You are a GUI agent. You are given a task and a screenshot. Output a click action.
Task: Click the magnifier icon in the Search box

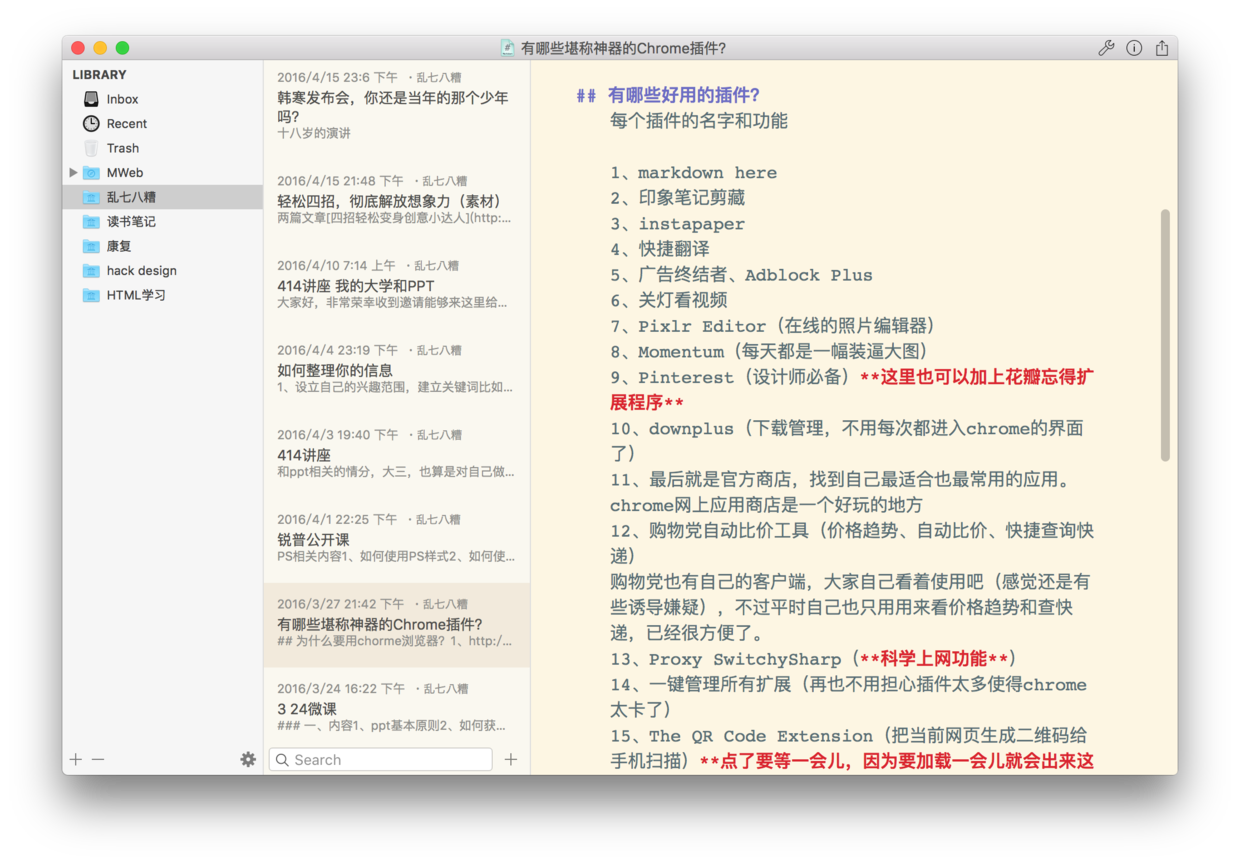coord(283,760)
